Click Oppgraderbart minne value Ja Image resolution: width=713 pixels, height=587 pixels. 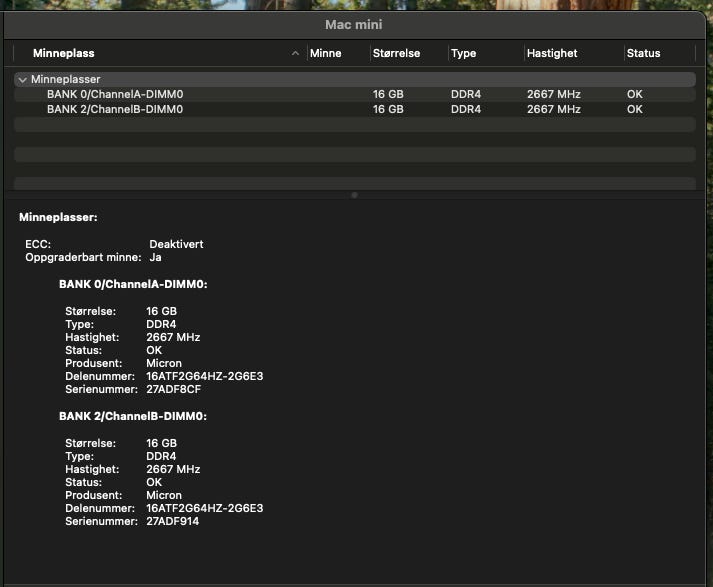pos(155,257)
